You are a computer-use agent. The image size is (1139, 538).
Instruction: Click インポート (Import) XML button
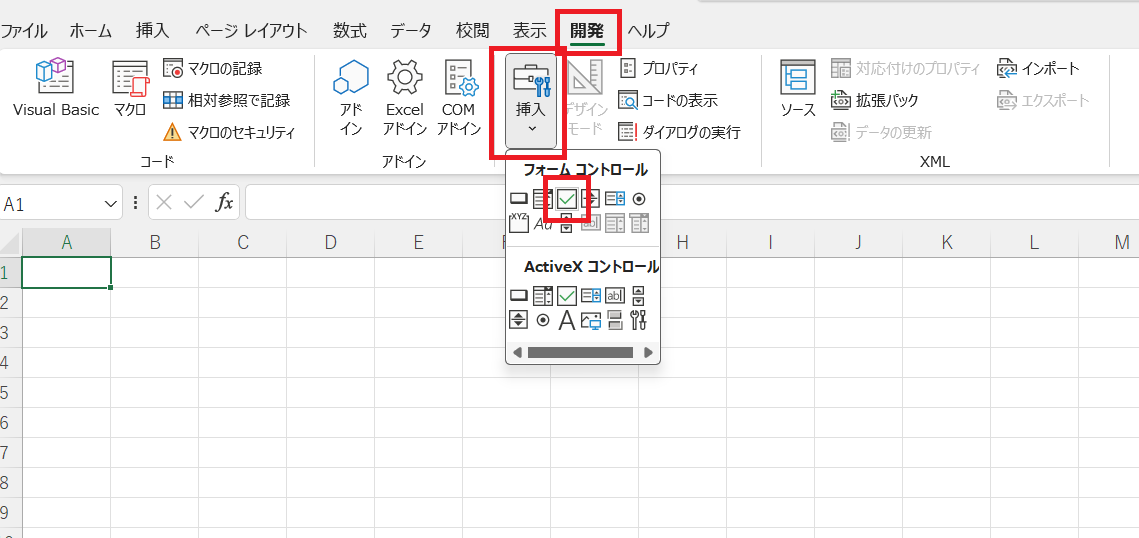coord(1039,69)
